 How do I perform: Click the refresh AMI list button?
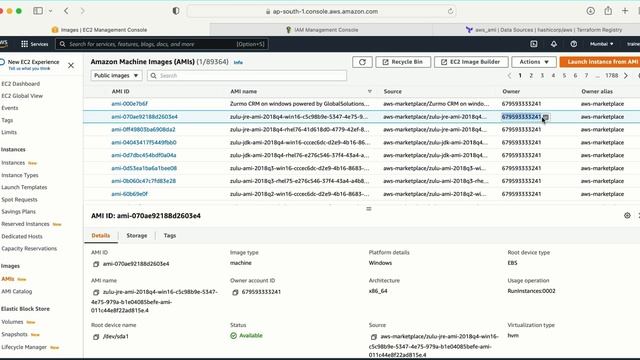tap(362, 62)
